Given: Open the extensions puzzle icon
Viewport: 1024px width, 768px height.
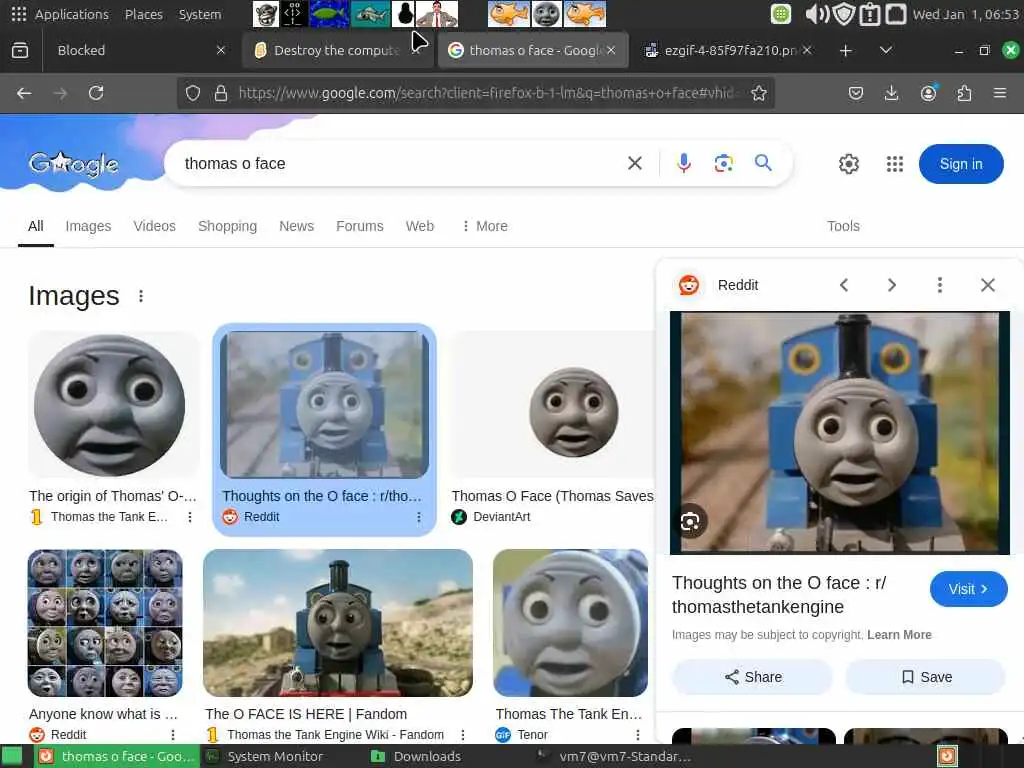Looking at the screenshot, I should click(x=964, y=93).
